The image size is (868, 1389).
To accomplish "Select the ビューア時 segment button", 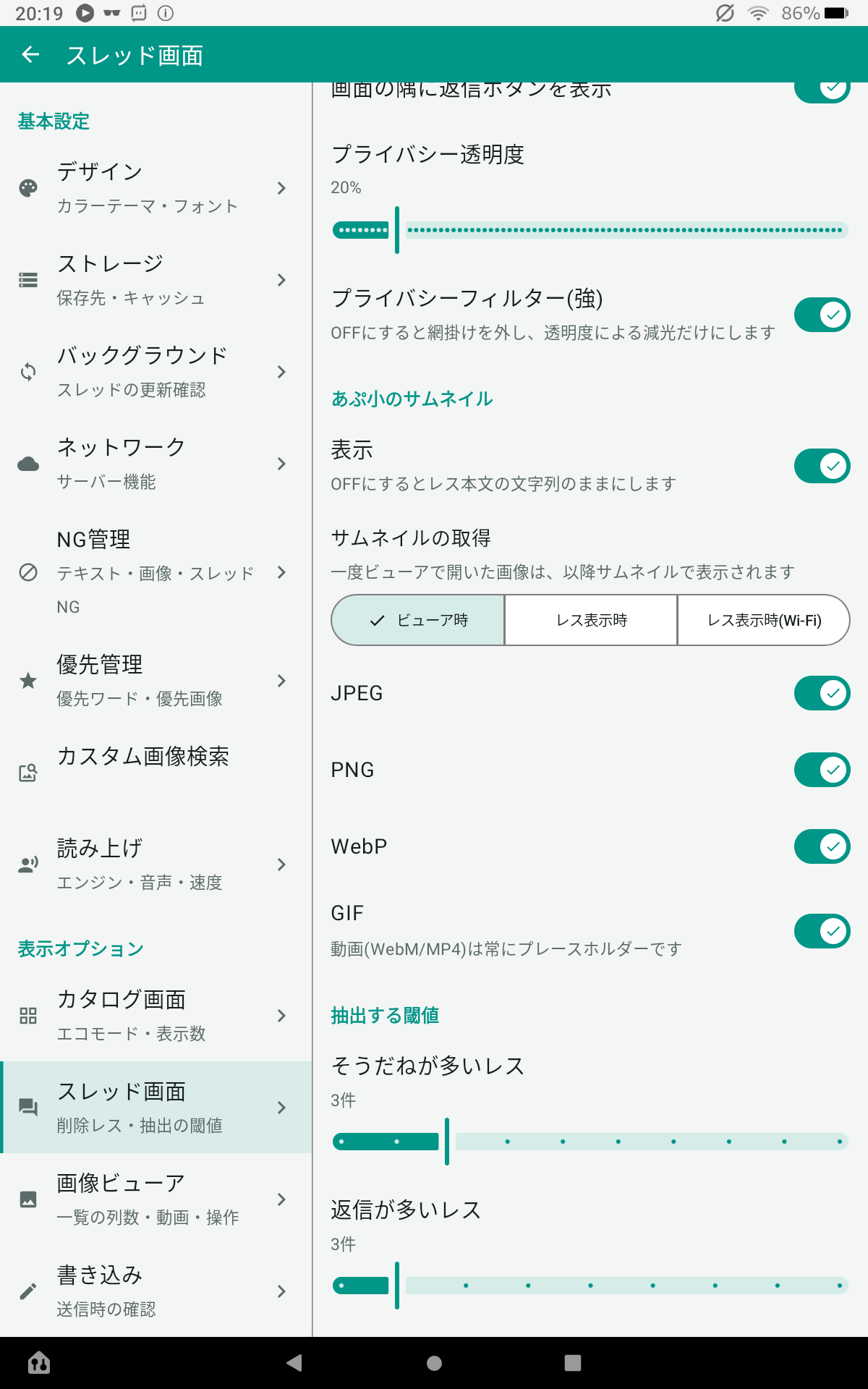I will pos(418,620).
